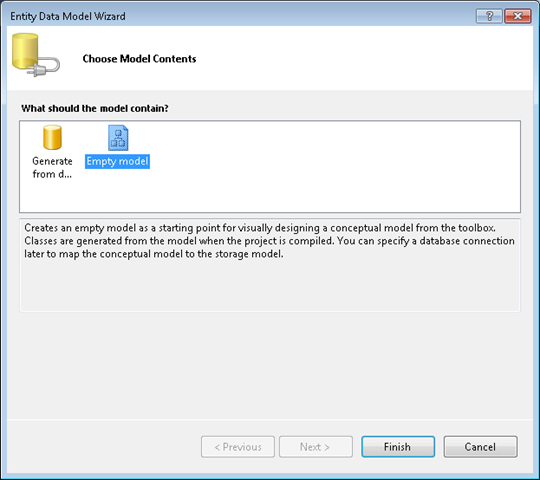Click the What should the model contain? label
This screenshot has height=480, width=540.
point(95,108)
